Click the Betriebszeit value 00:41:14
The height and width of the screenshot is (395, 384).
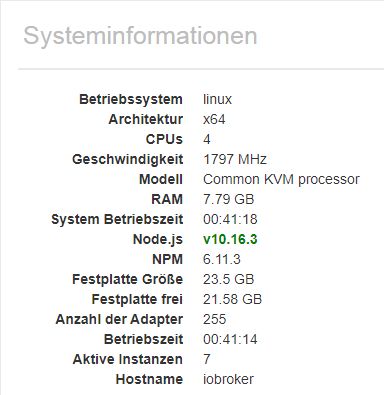coord(230,339)
